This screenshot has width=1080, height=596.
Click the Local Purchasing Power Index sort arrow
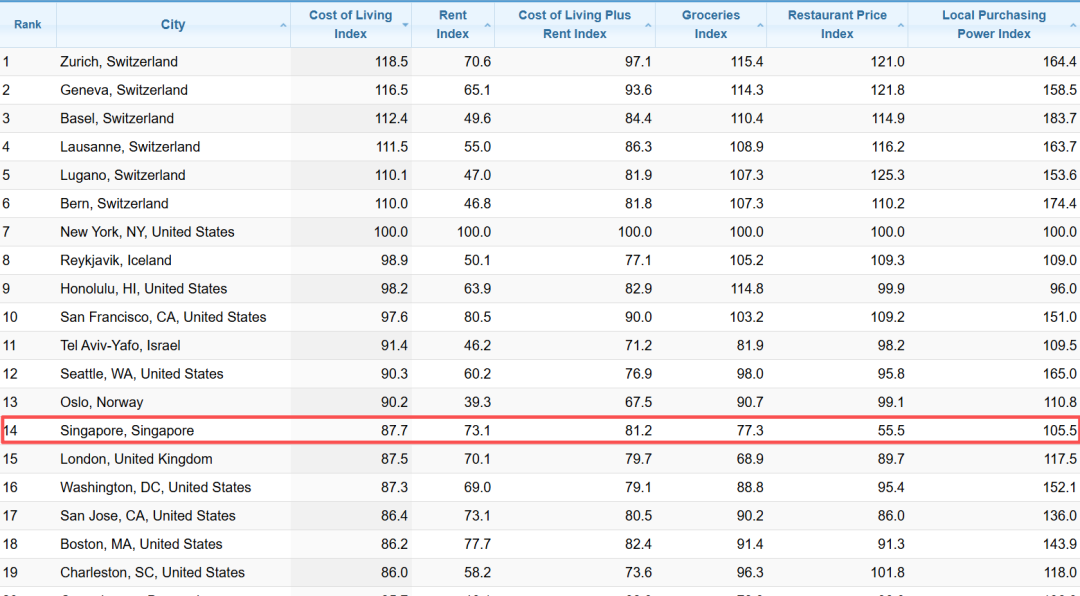[x=1073, y=24]
